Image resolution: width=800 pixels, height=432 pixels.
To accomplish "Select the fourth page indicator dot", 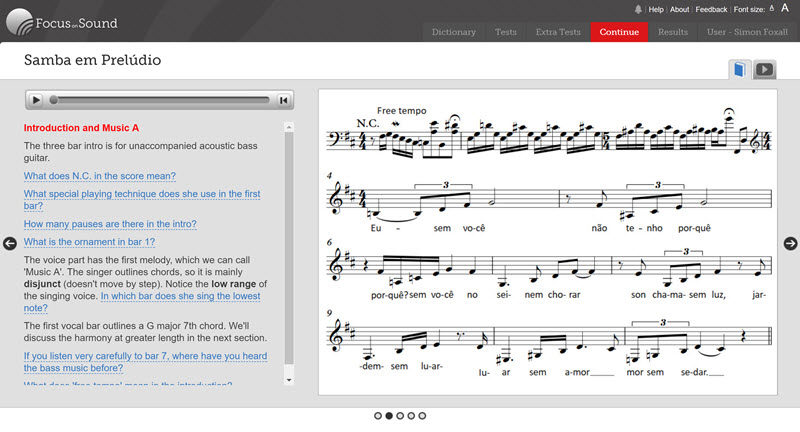I will pyautogui.click(x=411, y=416).
